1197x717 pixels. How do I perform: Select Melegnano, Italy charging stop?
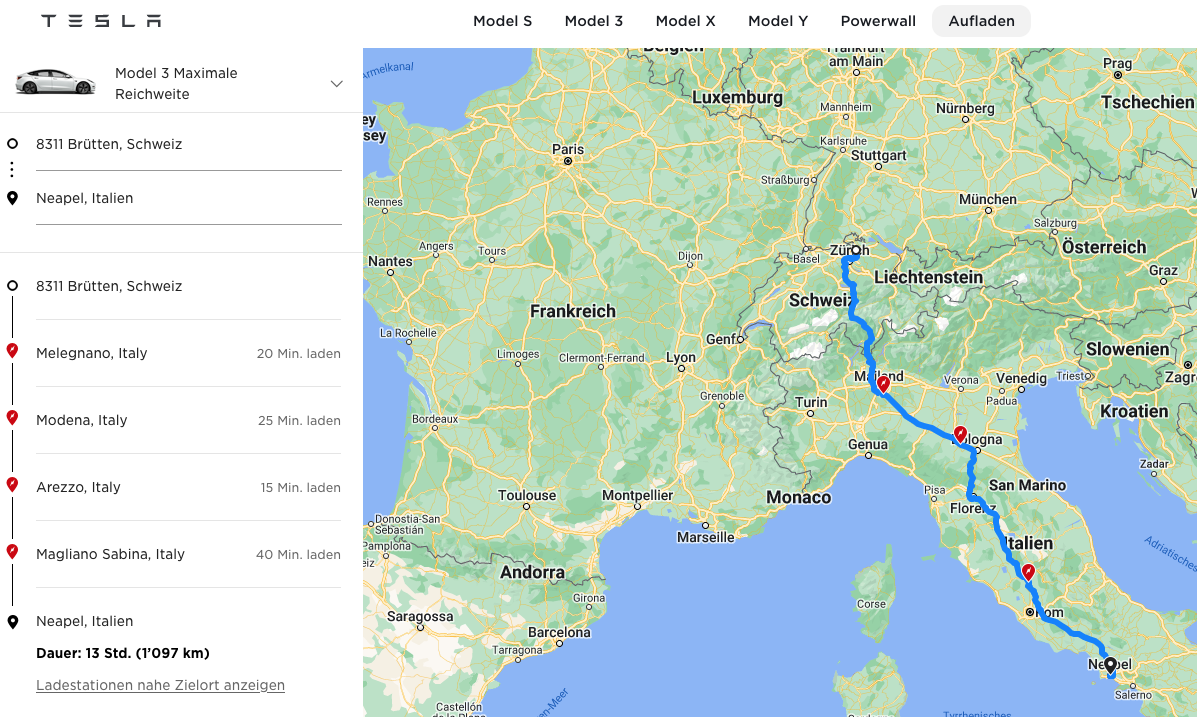pyautogui.click(x=92, y=354)
